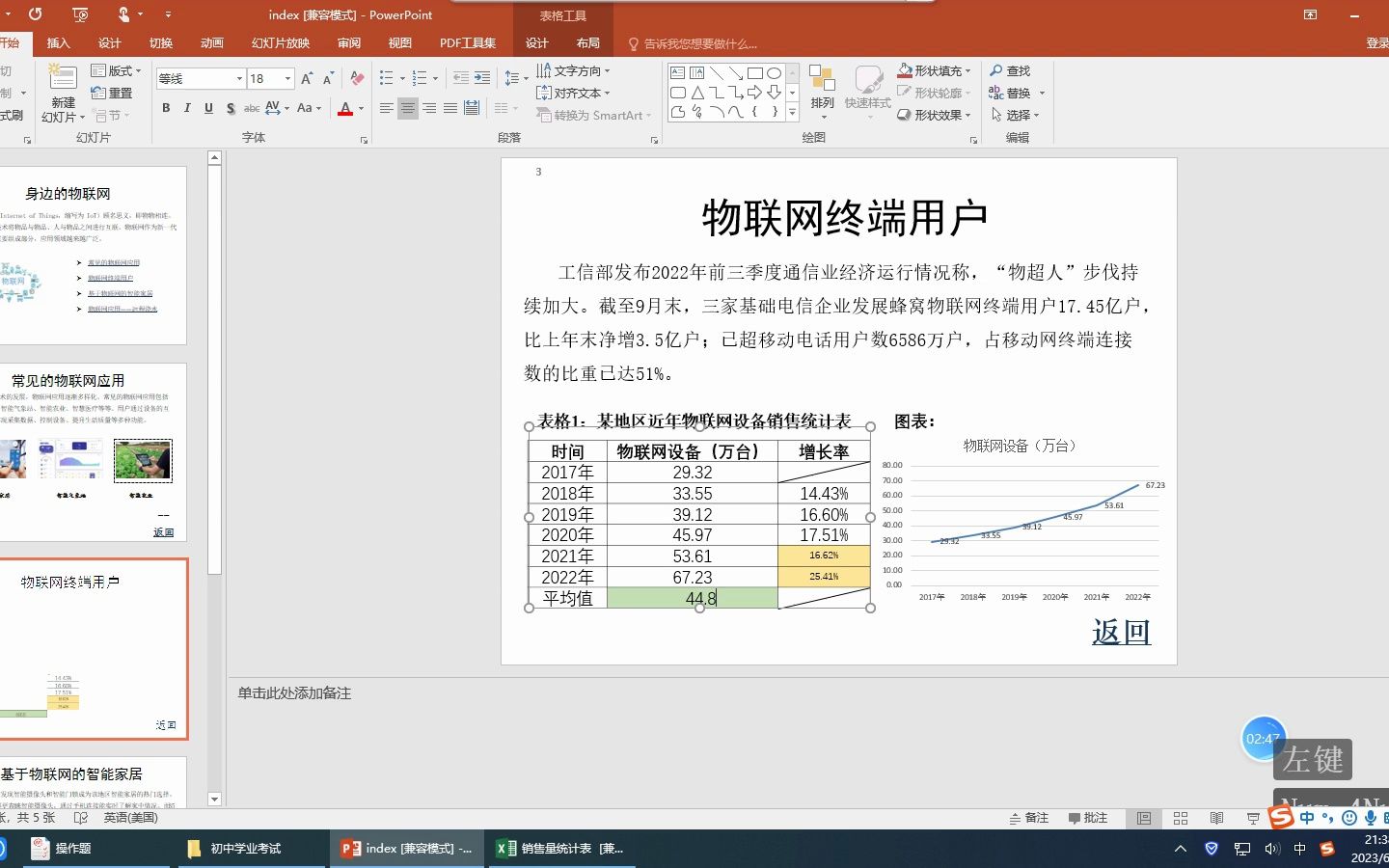The image size is (1389, 868).
Task: Click the 新建幻灯片 new slide button
Action: point(61,93)
